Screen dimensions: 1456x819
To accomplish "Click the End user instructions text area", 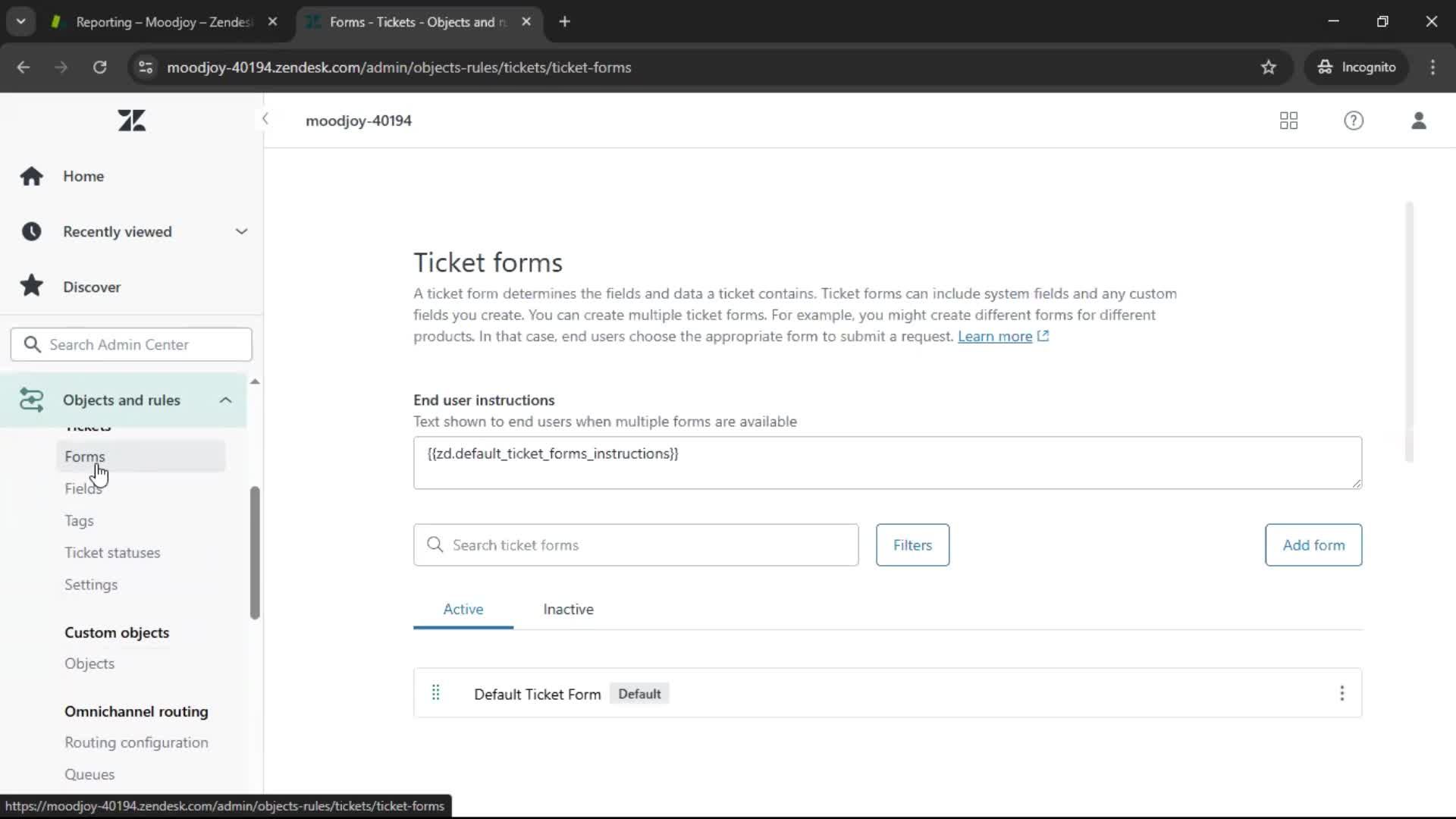I will pyautogui.click(x=887, y=463).
